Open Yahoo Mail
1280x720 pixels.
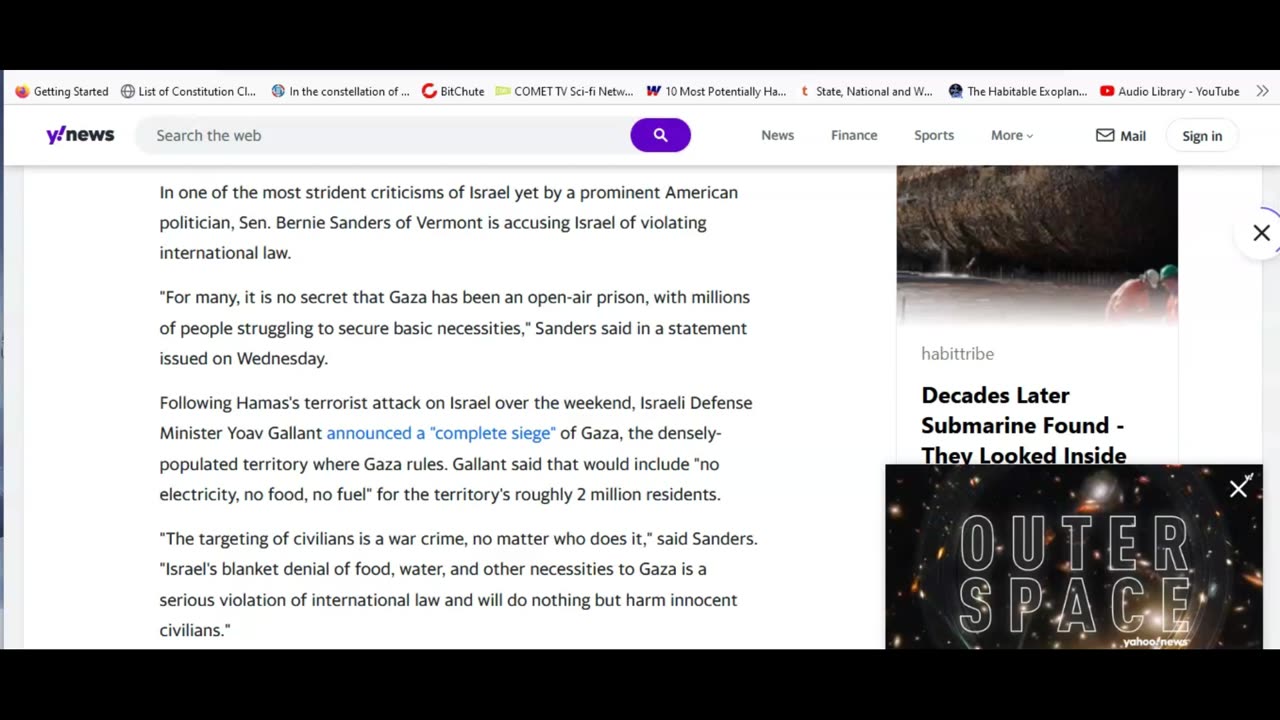(1121, 135)
